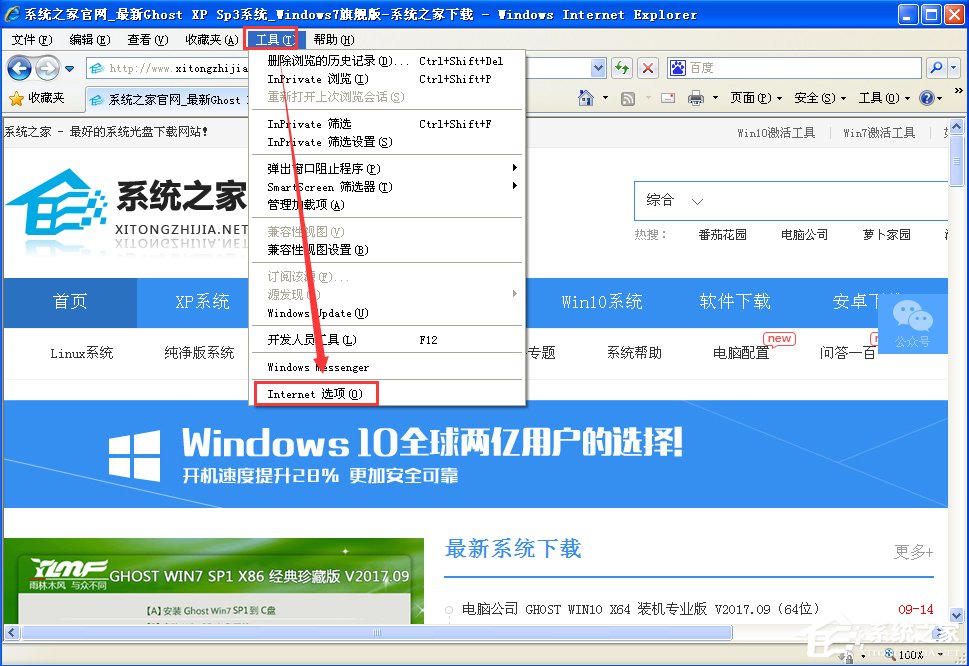Open Help via question mark icon
969x666 pixels.
coord(927,97)
